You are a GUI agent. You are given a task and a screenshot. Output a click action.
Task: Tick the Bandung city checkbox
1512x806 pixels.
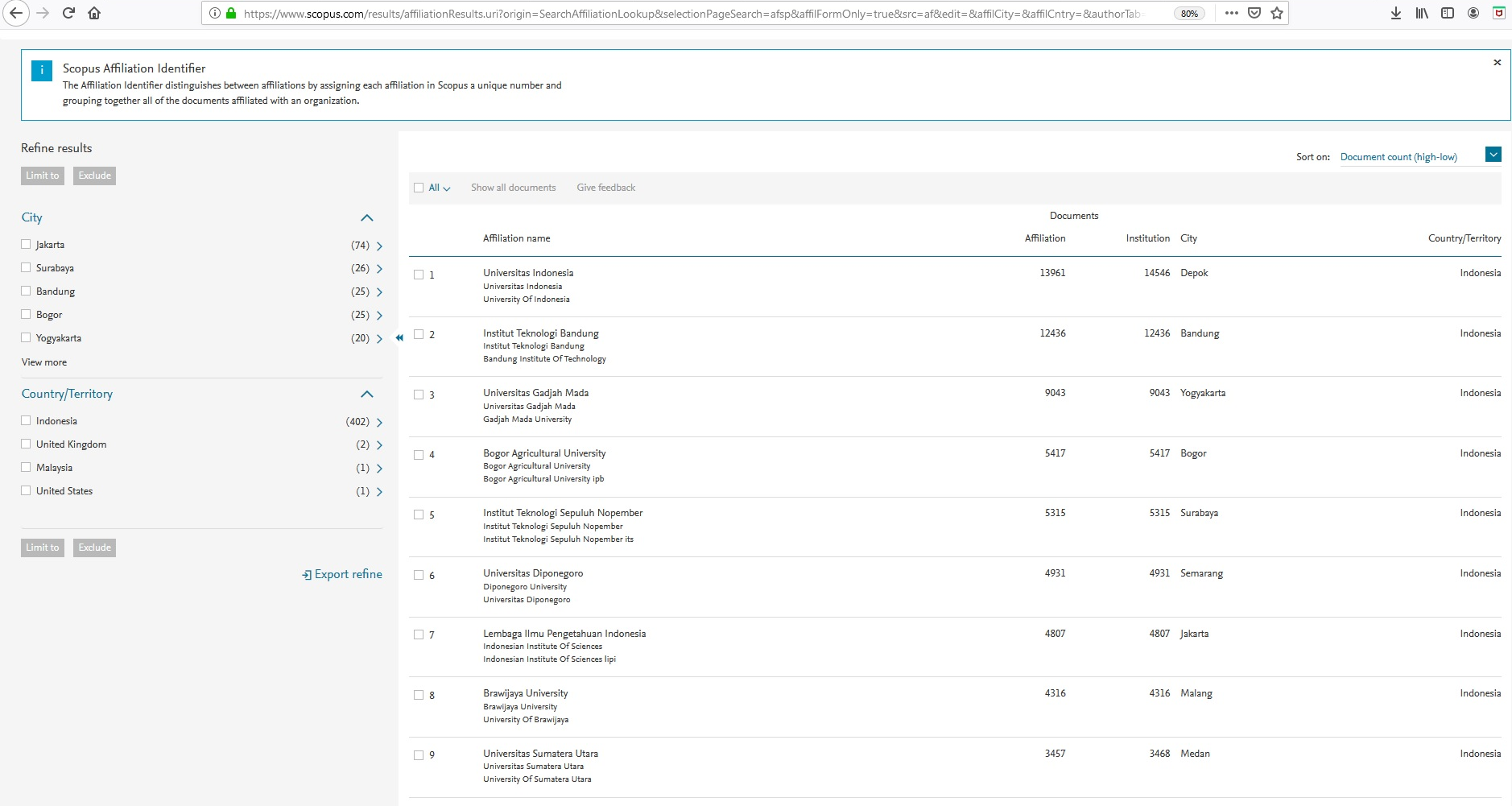coord(26,291)
